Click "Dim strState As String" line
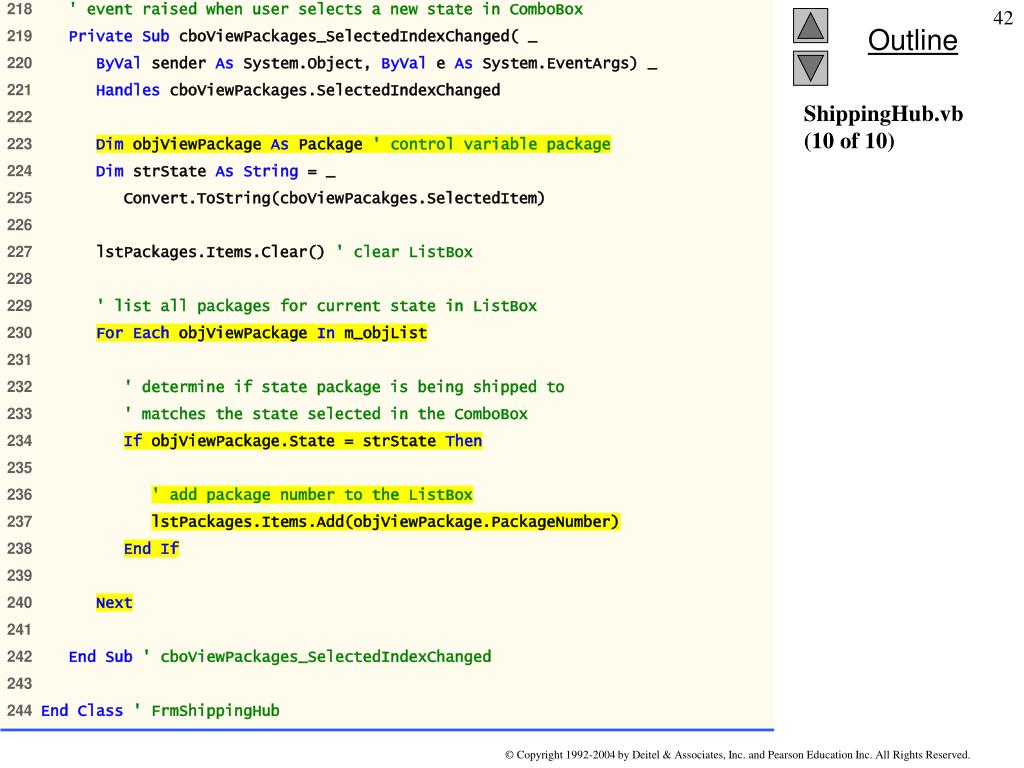 pyautogui.click(x=216, y=171)
